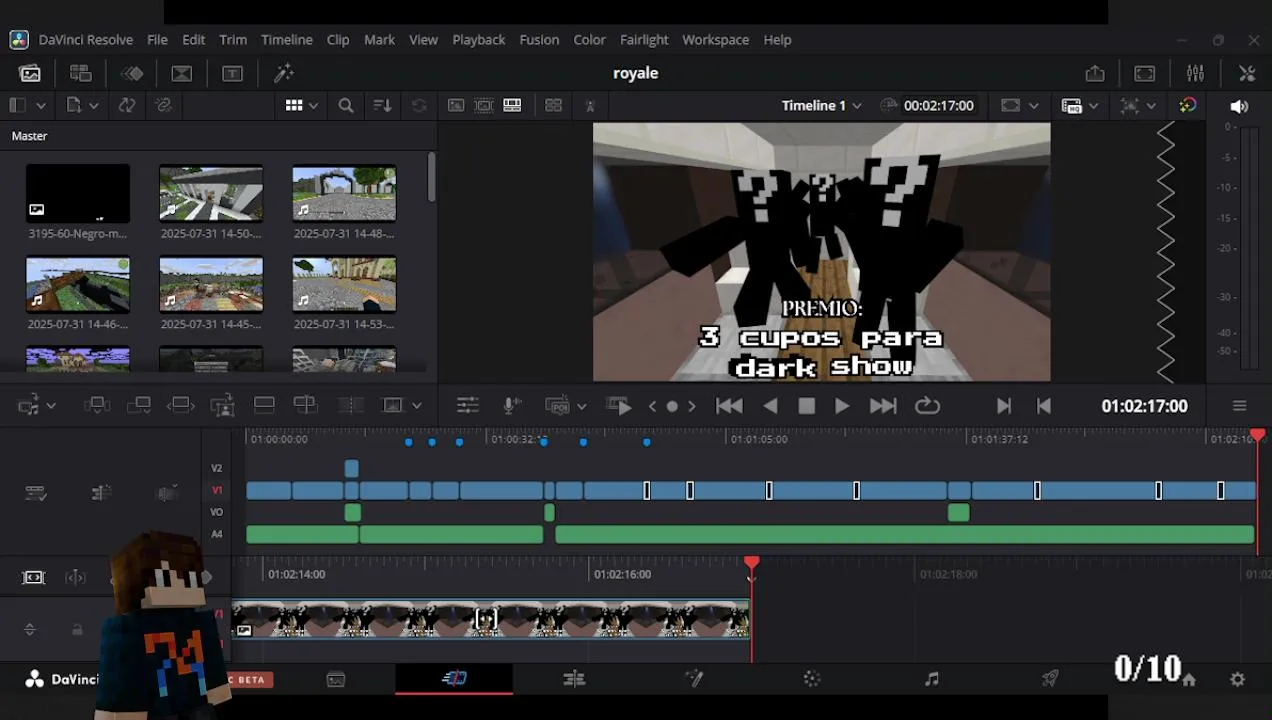The image size is (1272, 720).
Task: Play in reverse
Action: [770, 405]
